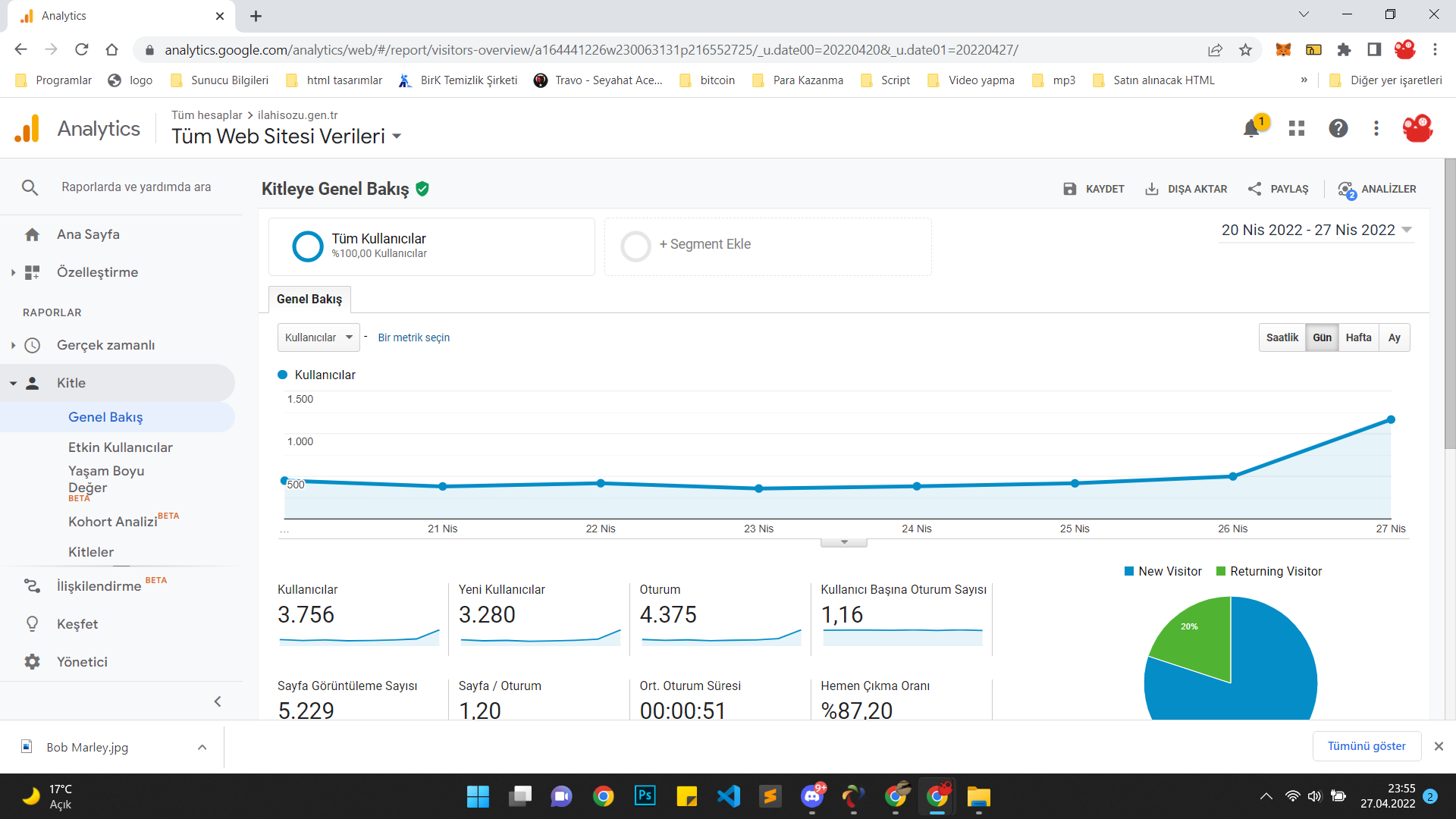Screen dimensions: 1456x819
Task: Switch the chart to Saatlik view
Action: point(1282,337)
